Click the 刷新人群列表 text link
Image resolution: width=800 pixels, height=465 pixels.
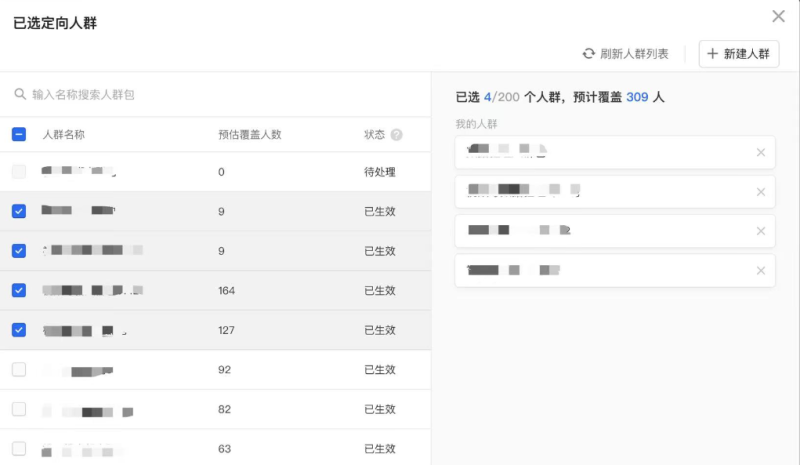coord(634,54)
